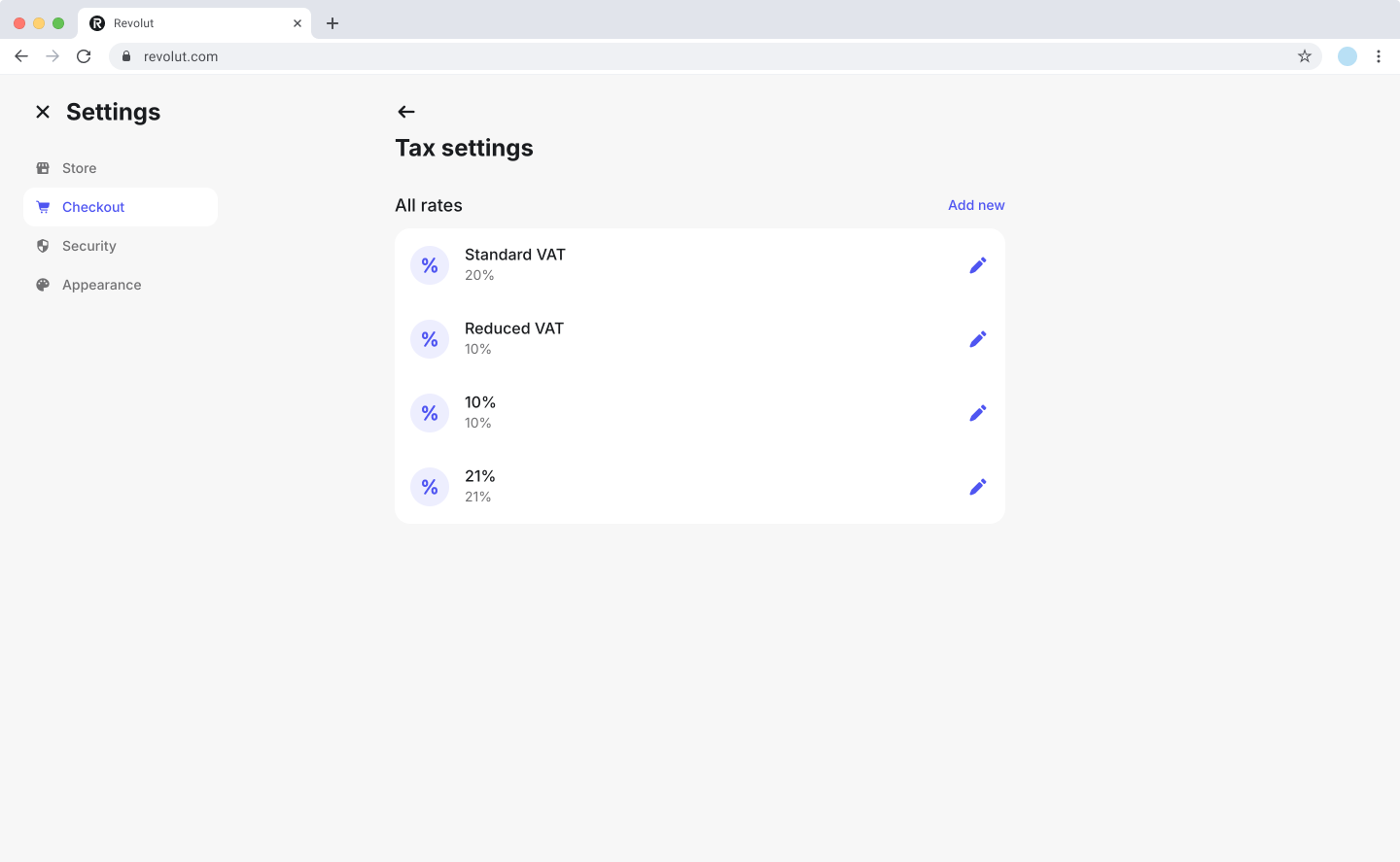The width and height of the screenshot is (1400, 862).
Task: Open the browser three-dot menu
Action: (1379, 56)
